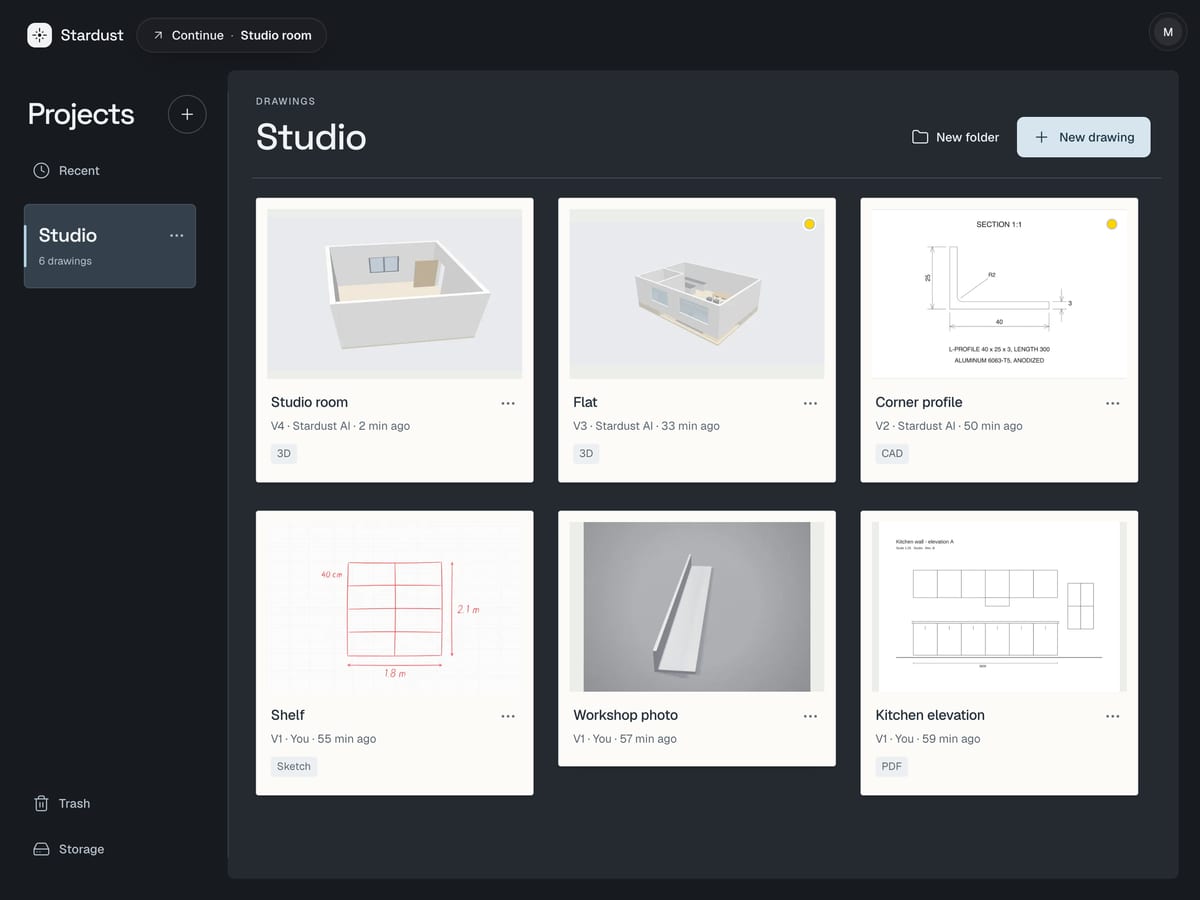This screenshot has width=1200, height=900.
Task: Open more options for Kitchen elevation
Action: 1113,716
